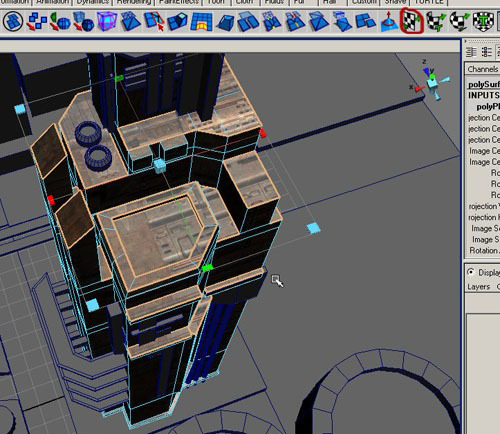Click the rightmost checkered Automatic Mapping icon
The width and height of the screenshot is (500, 434).
point(483,21)
